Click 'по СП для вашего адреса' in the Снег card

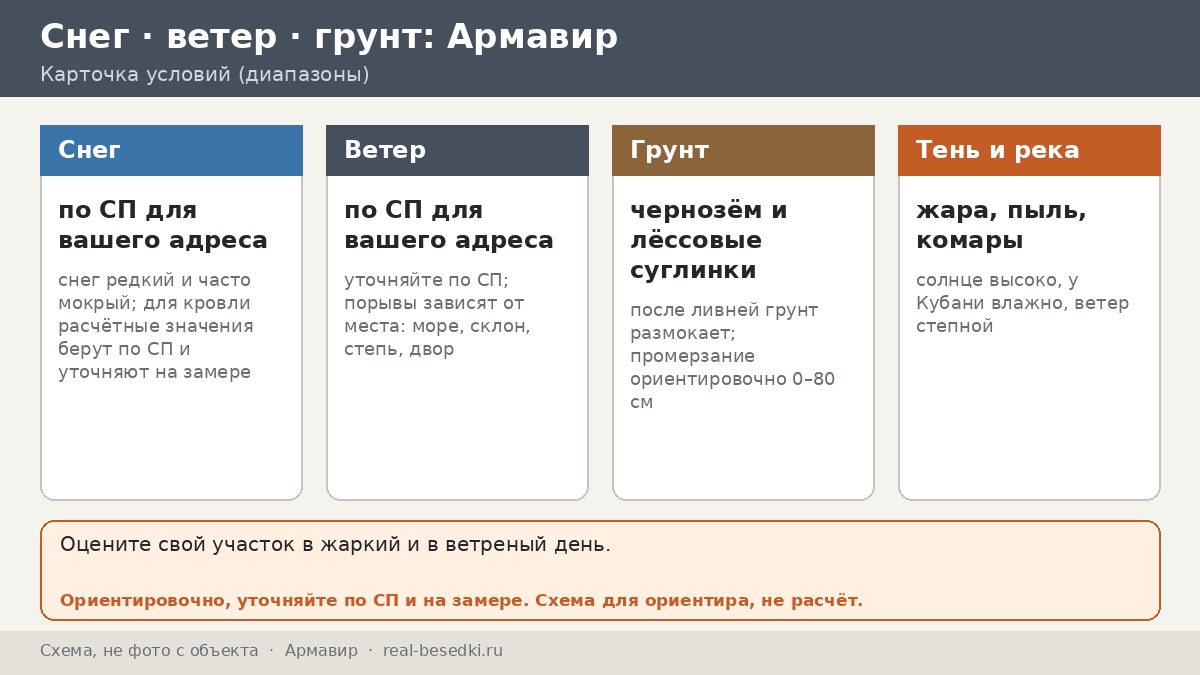pyautogui.click(x=163, y=225)
